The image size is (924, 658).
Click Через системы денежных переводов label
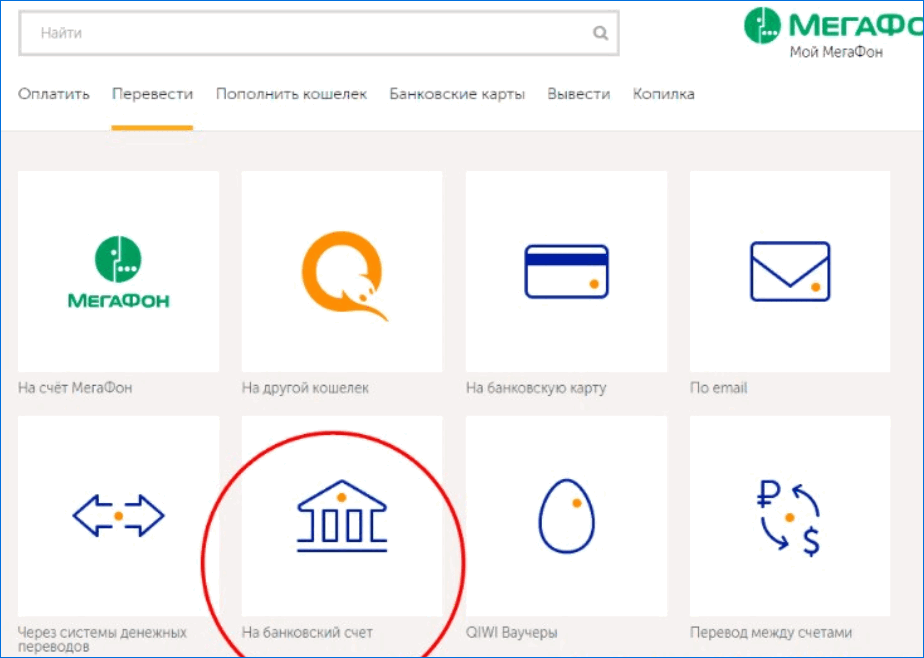tap(102, 640)
